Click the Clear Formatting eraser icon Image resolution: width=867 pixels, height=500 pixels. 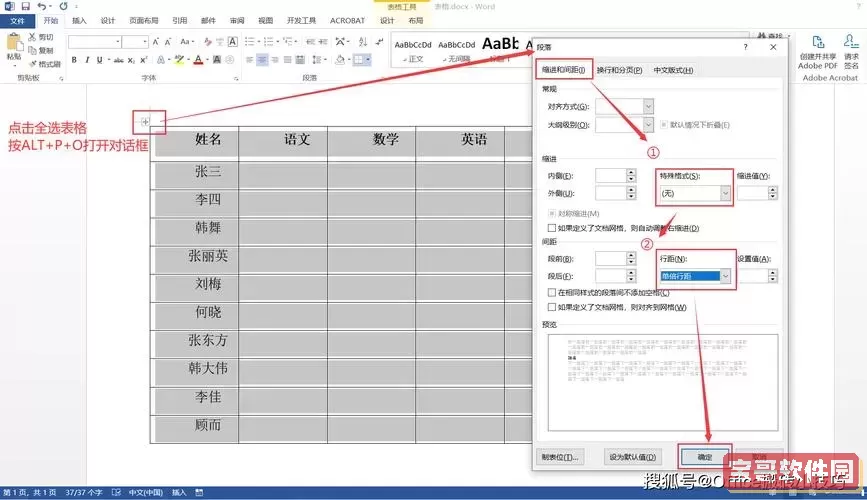(x=207, y=41)
